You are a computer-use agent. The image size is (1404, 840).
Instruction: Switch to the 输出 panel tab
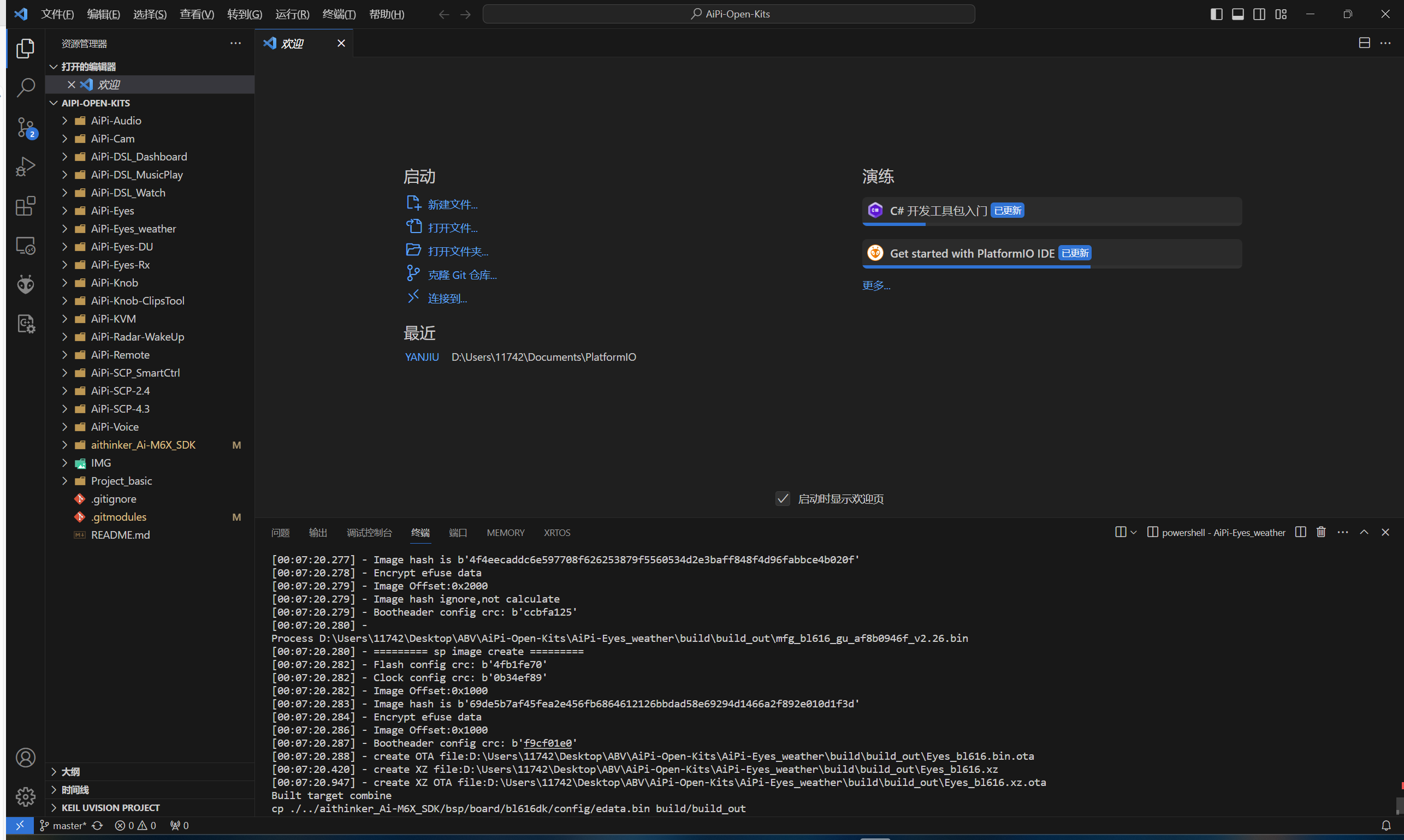(x=318, y=533)
